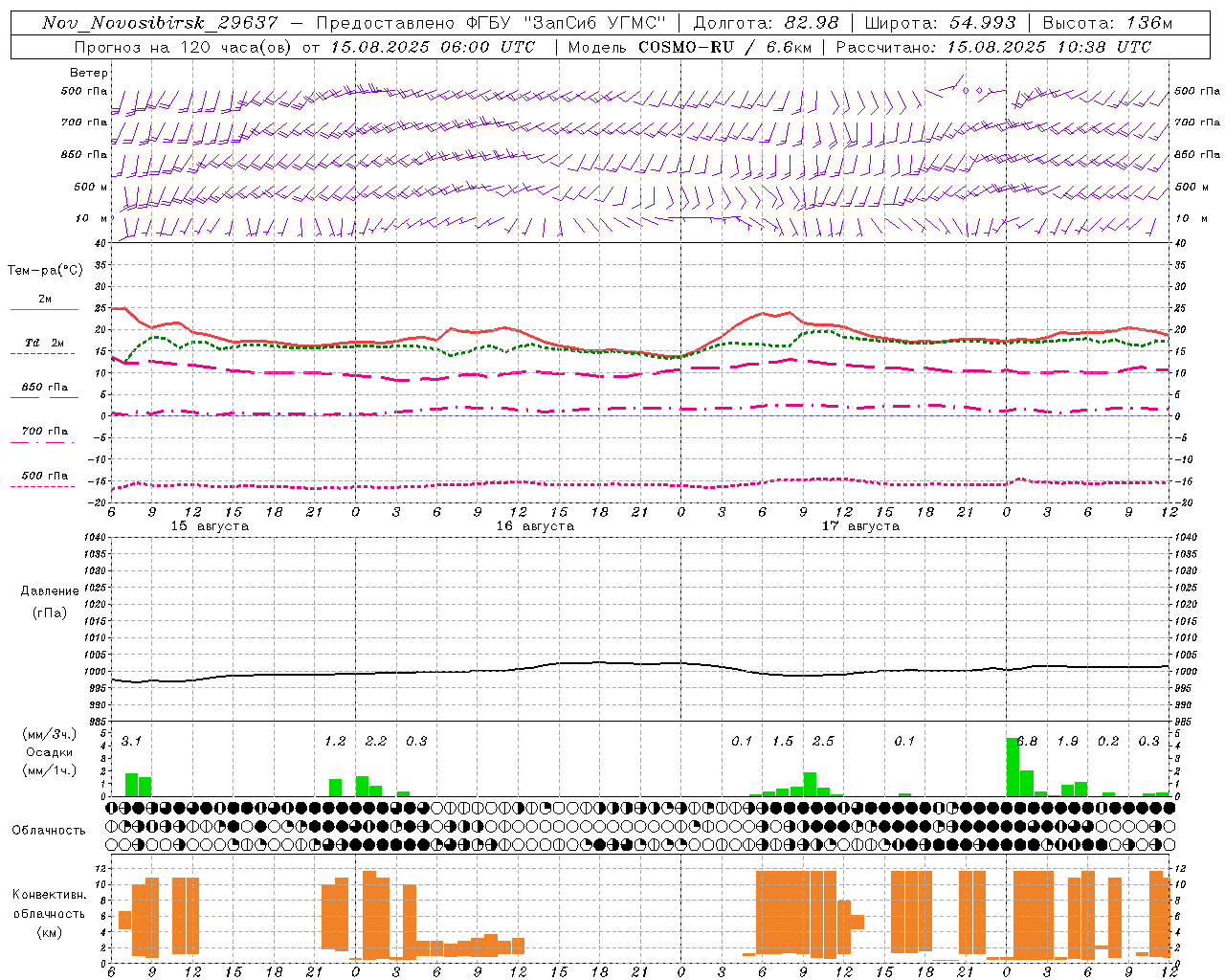Click the (мм/1ч.) precipitation unit label

click(x=49, y=770)
